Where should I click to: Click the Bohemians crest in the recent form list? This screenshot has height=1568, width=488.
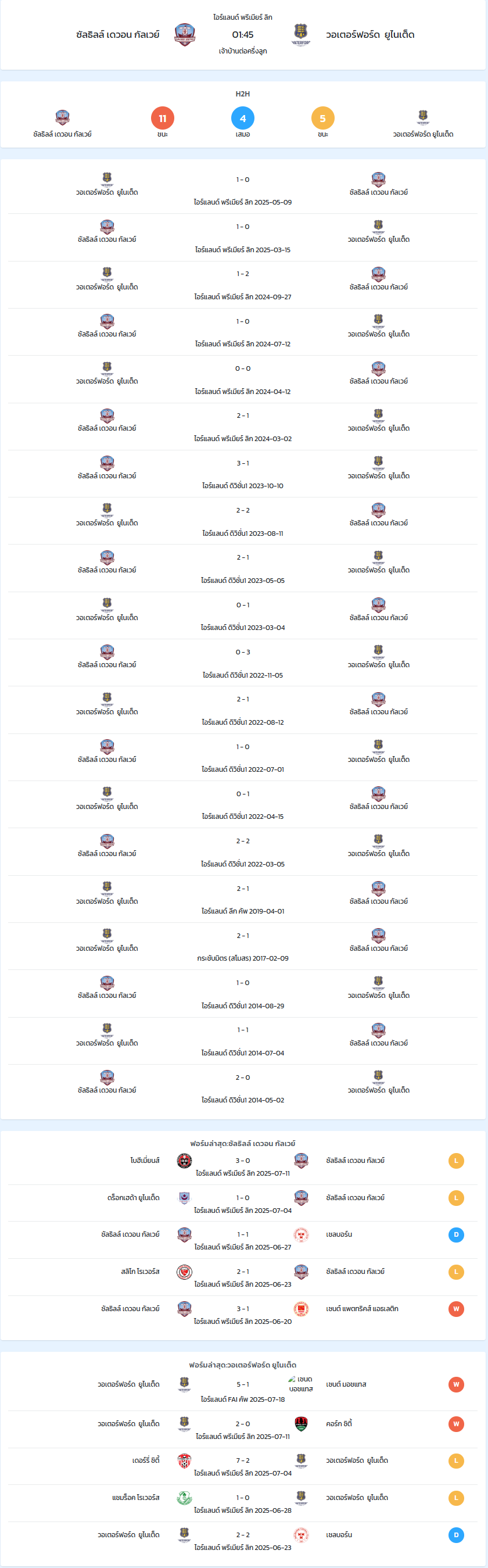[184, 1160]
